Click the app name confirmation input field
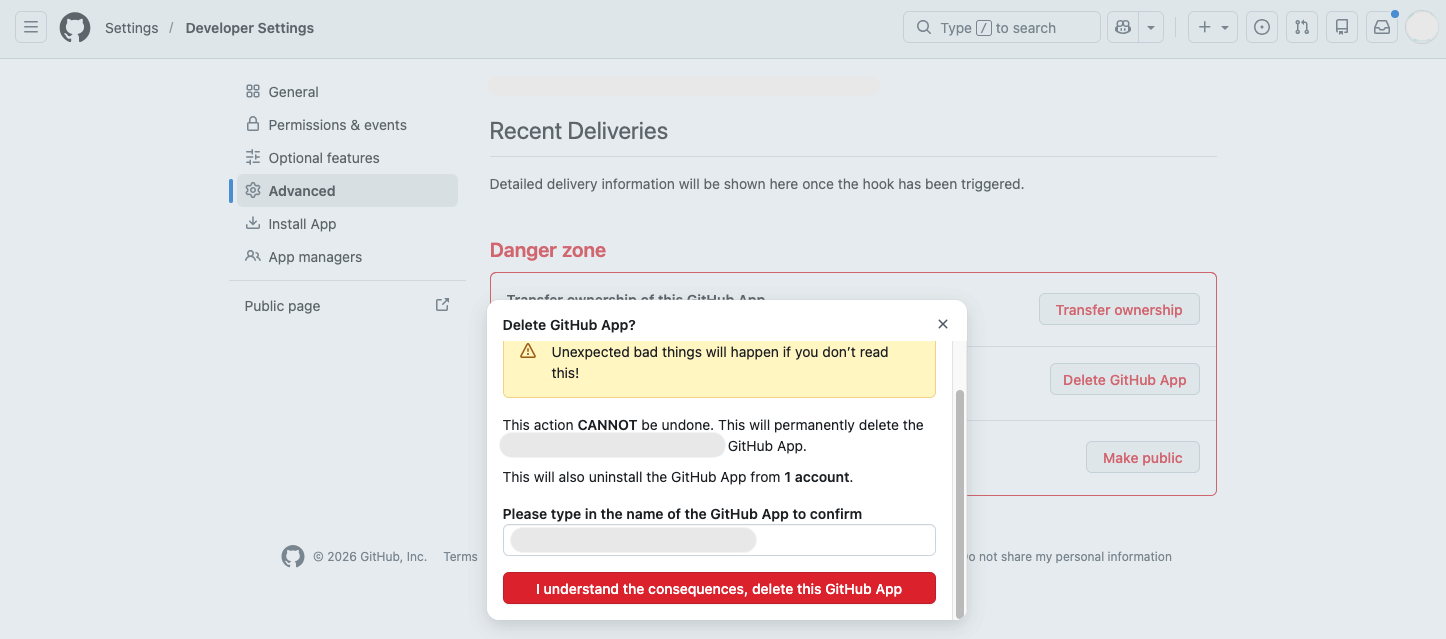The image size is (1446, 639). pos(719,540)
